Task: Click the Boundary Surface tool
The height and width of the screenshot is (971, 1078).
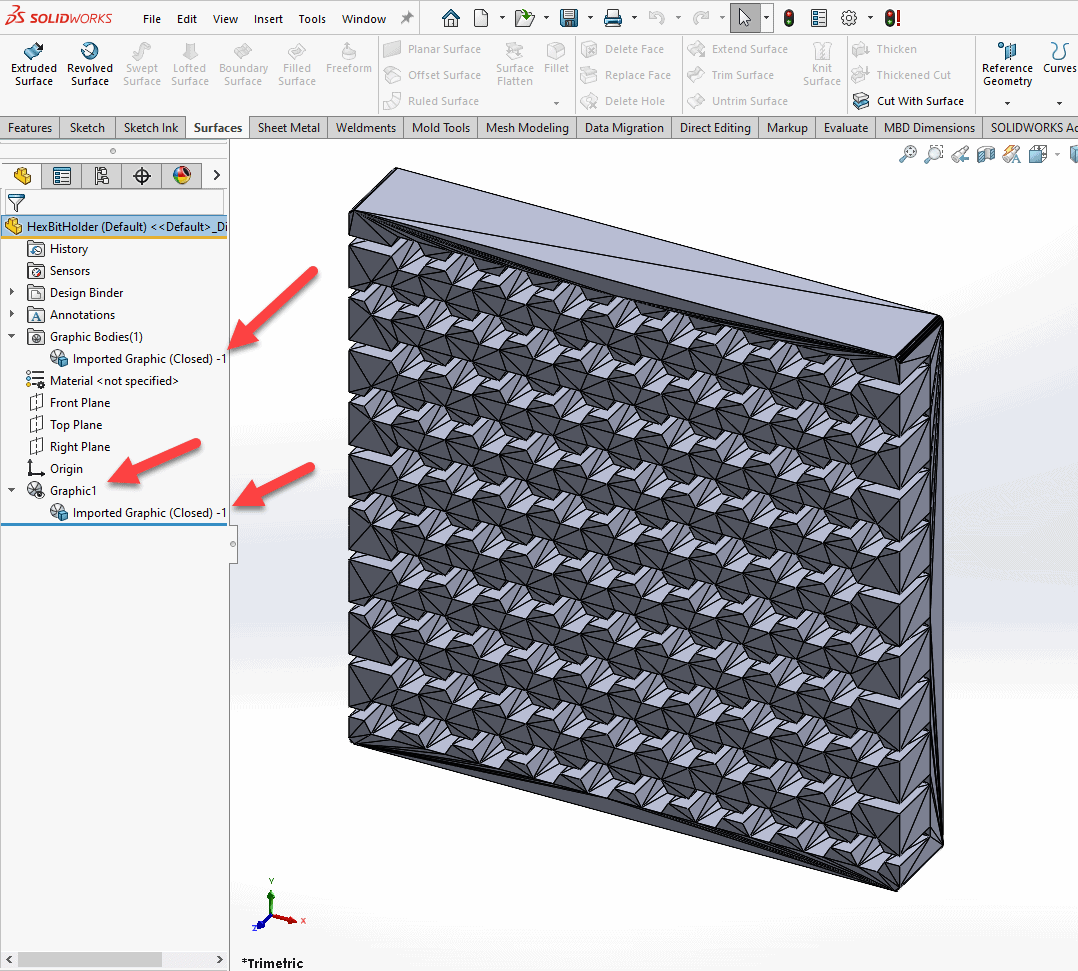Action: click(x=243, y=65)
